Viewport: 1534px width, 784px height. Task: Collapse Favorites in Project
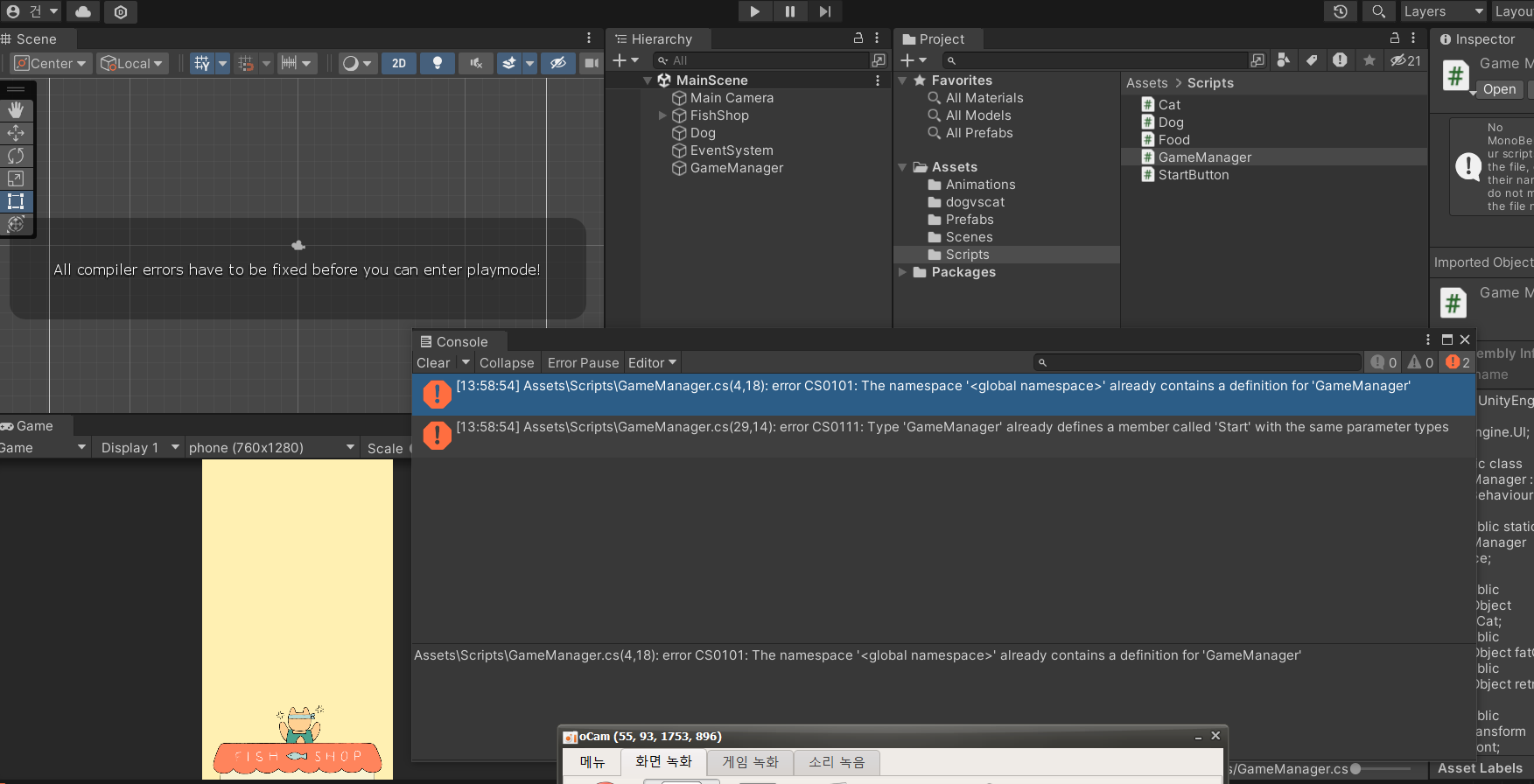point(902,80)
